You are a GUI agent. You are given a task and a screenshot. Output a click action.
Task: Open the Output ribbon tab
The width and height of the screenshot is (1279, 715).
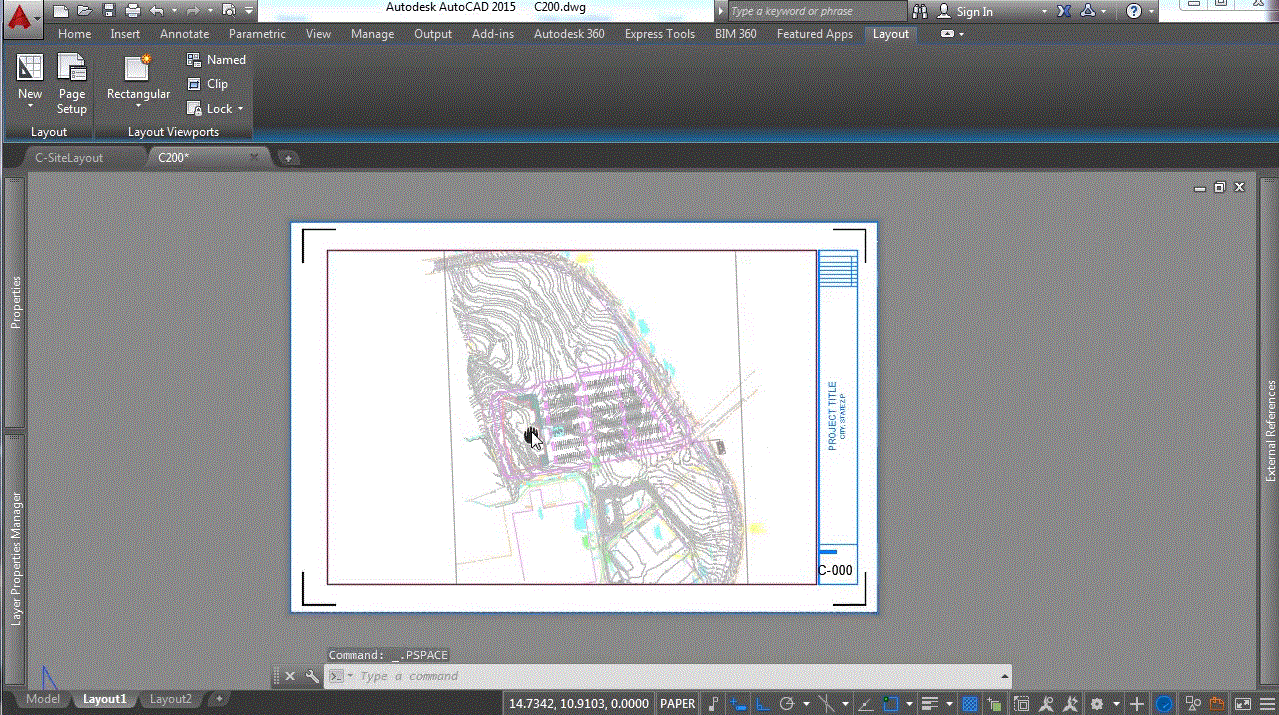click(433, 34)
